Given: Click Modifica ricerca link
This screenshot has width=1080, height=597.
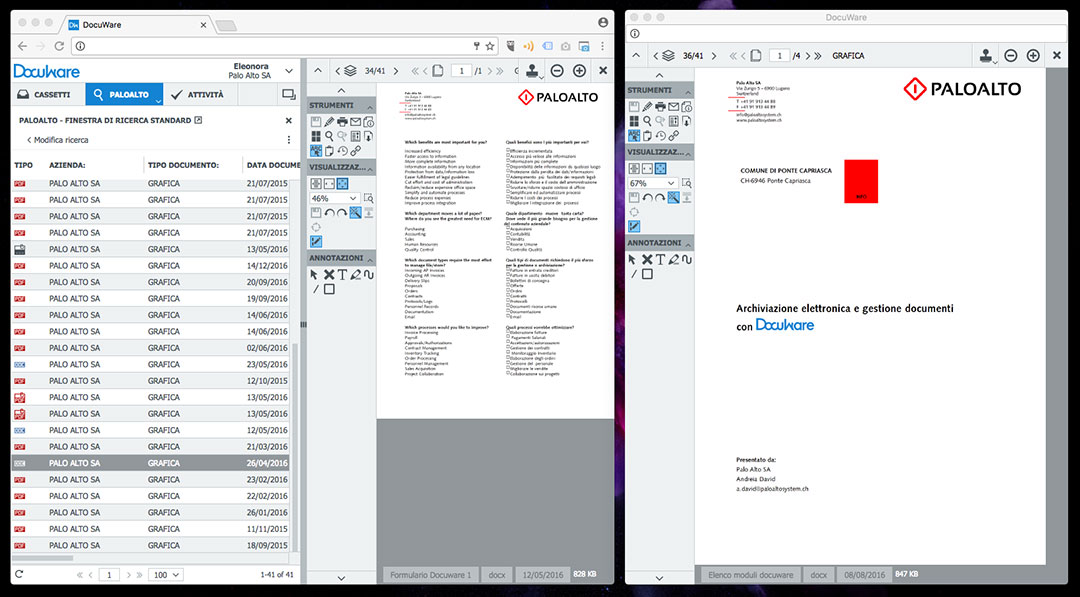Looking at the screenshot, I should (58, 140).
